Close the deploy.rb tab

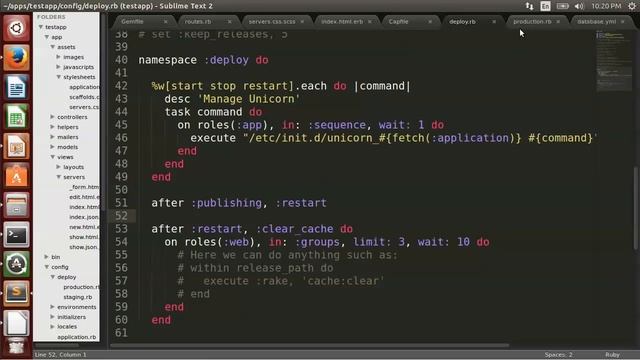click(494, 22)
